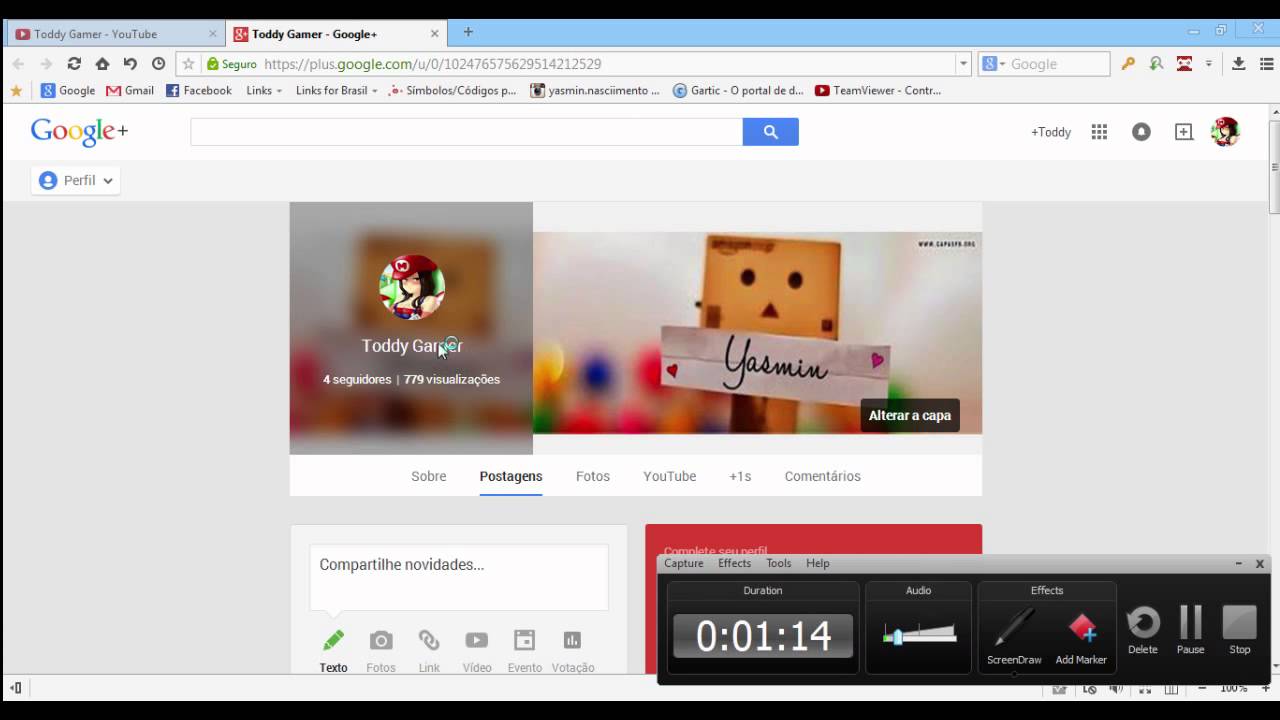Click the Alterar a capa button
Image resolution: width=1280 pixels, height=720 pixels.
(x=910, y=415)
